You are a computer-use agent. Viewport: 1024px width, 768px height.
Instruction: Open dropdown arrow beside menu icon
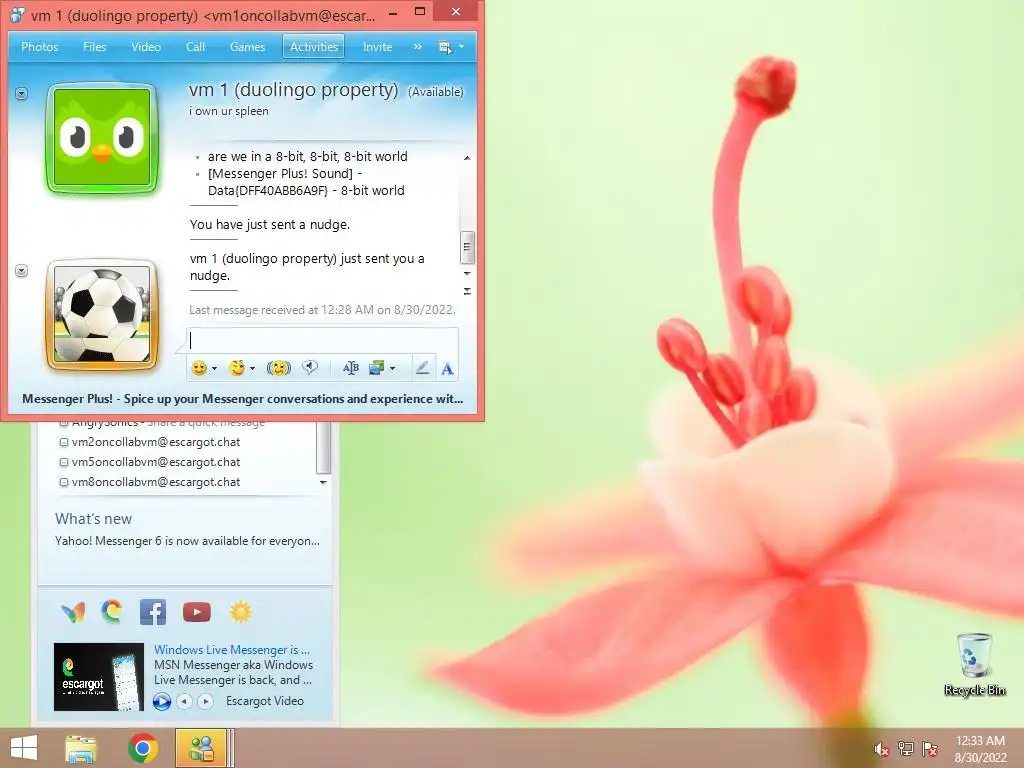point(462,47)
